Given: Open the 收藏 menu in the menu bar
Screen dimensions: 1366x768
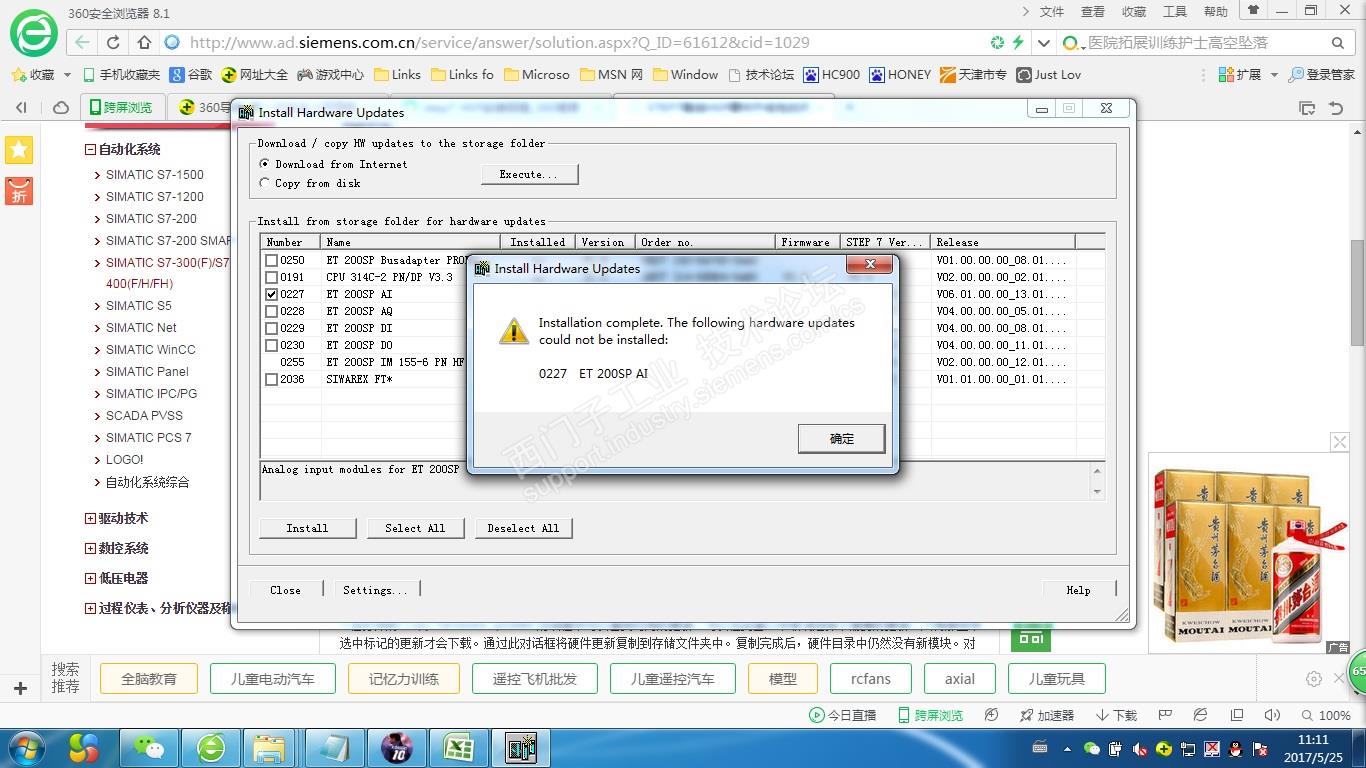Looking at the screenshot, I should [1134, 12].
